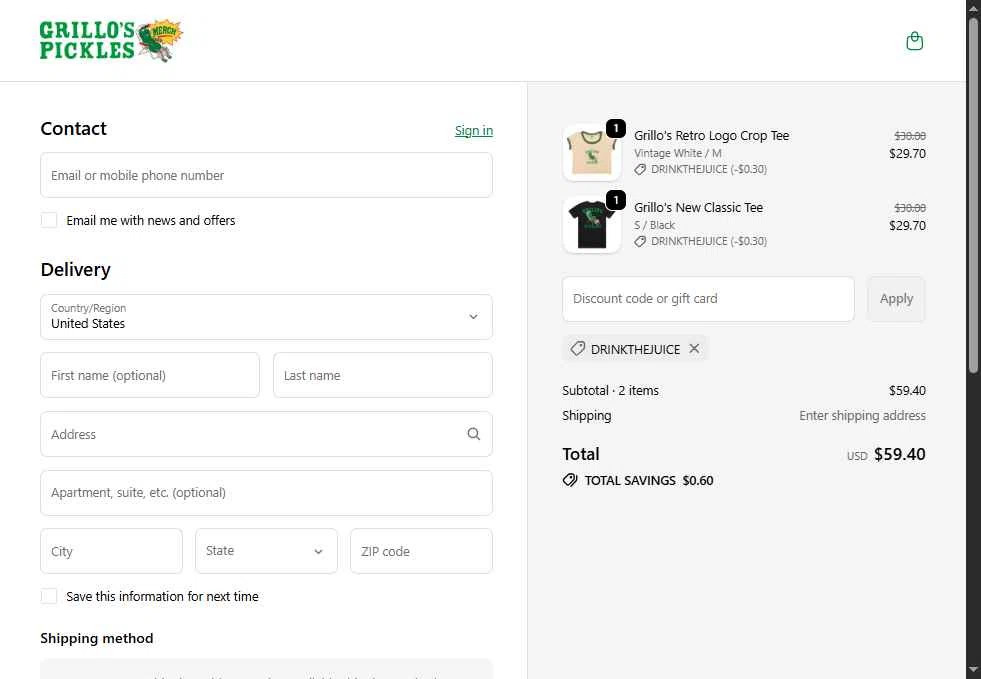Focus the Discount code or gift card field
Screen dimensions: 981x679
pyautogui.click(x=708, y=299)
